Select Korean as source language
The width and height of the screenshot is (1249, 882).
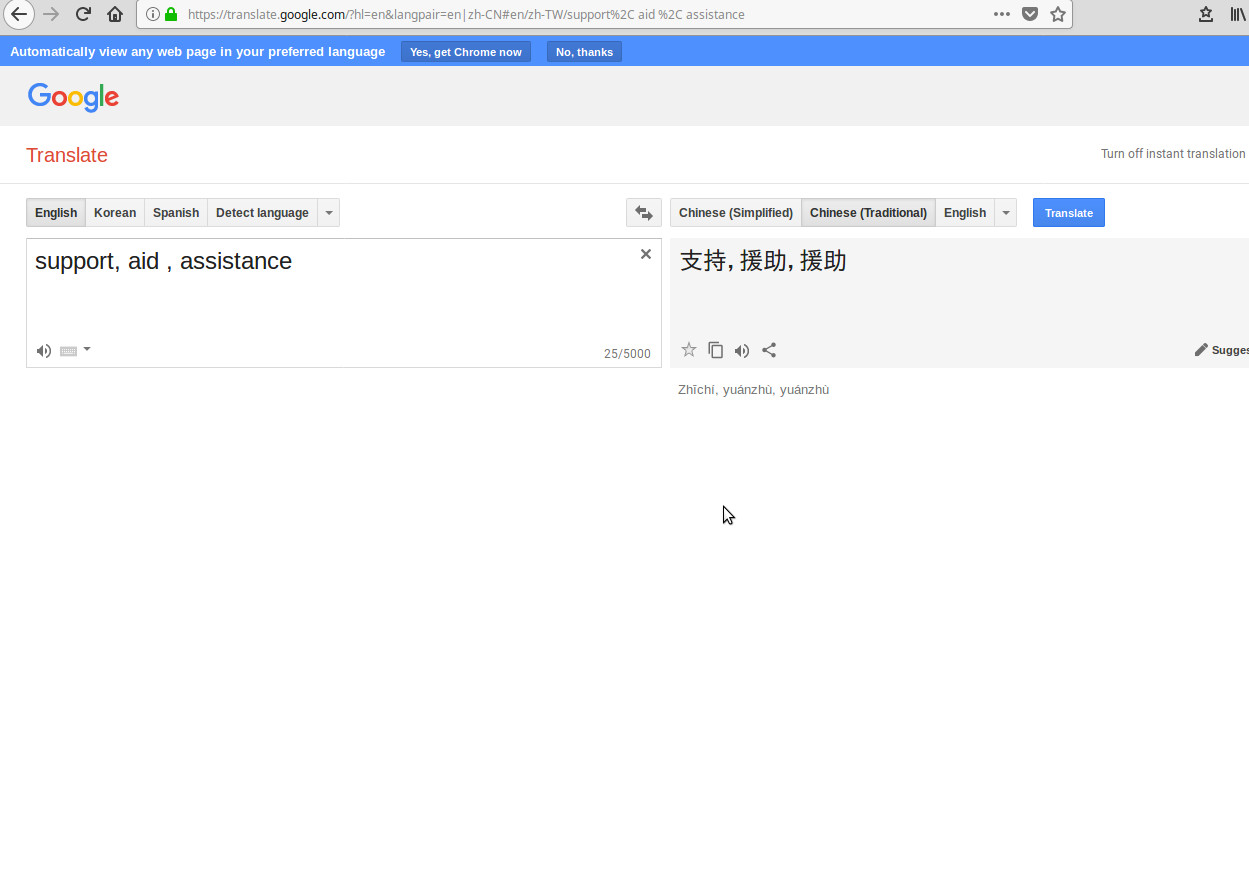[115, 213]
